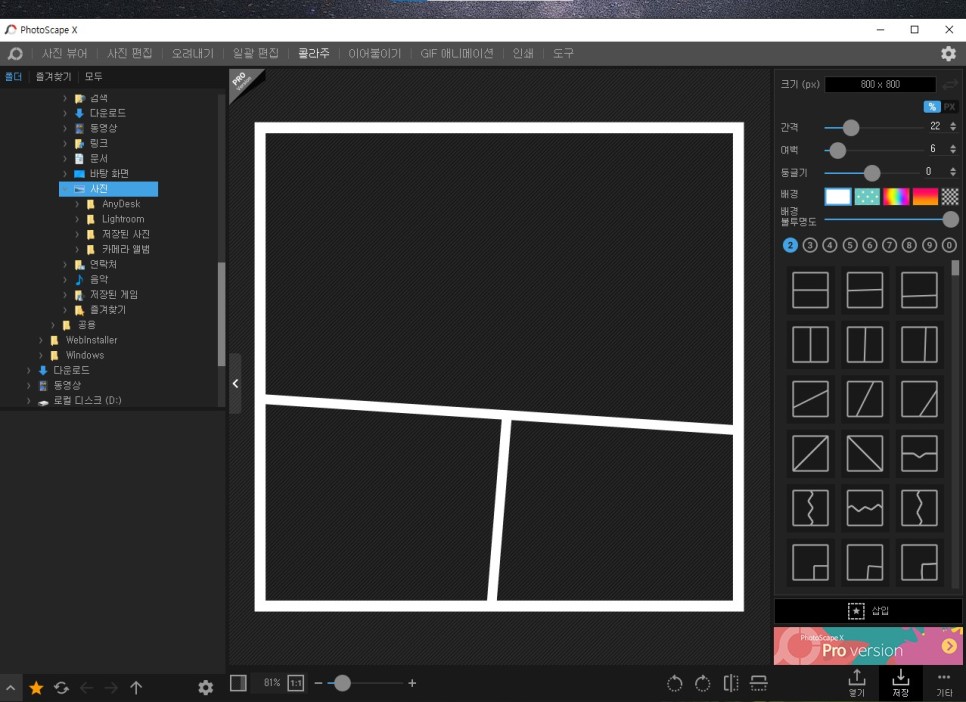Expand the Windows folder
Image resolution: width=966 pixels, height=702 pixels.
(x=41, y=355)
